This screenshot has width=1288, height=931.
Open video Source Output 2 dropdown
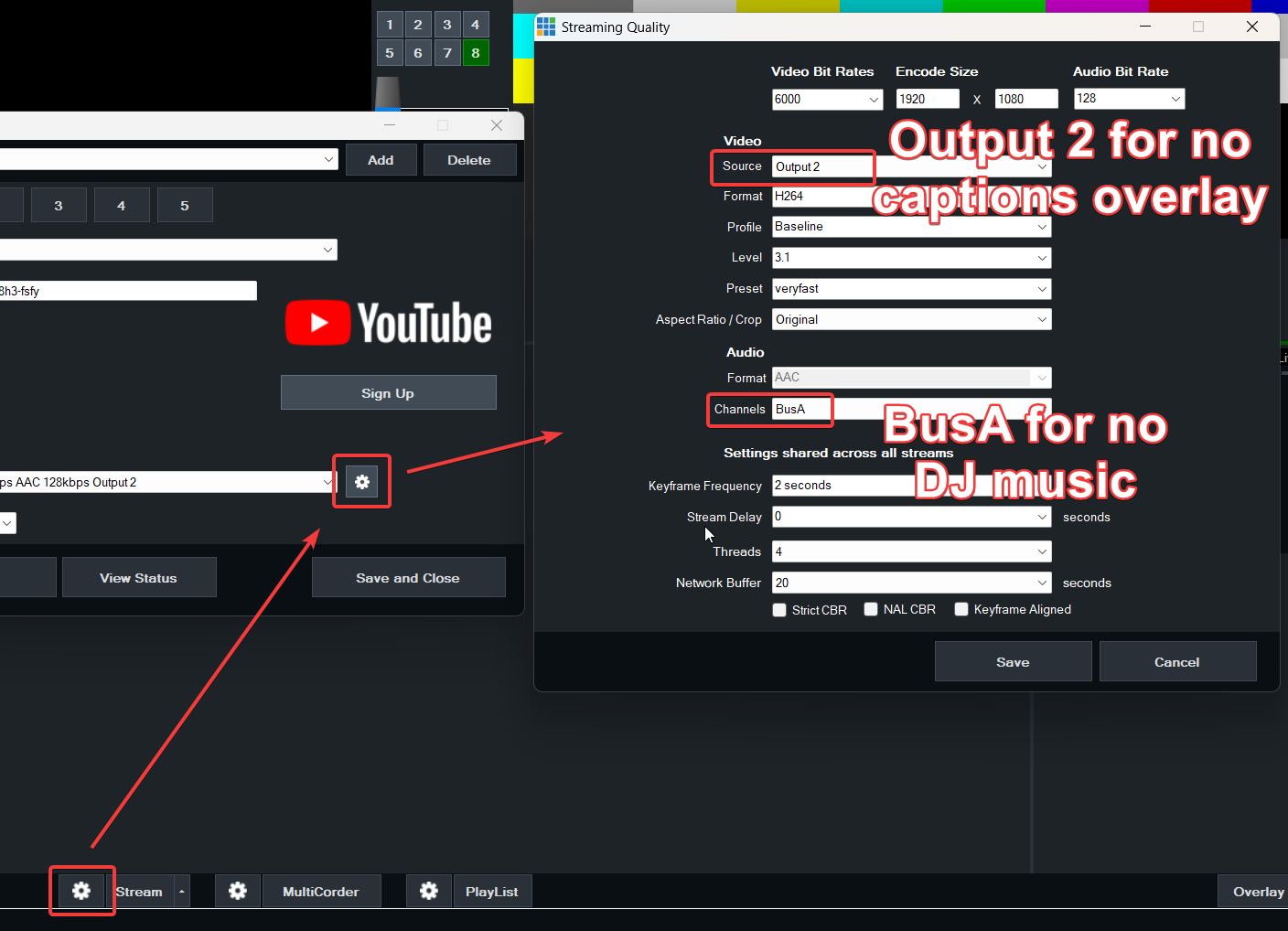pyautogui.click(x=912, y=166)
